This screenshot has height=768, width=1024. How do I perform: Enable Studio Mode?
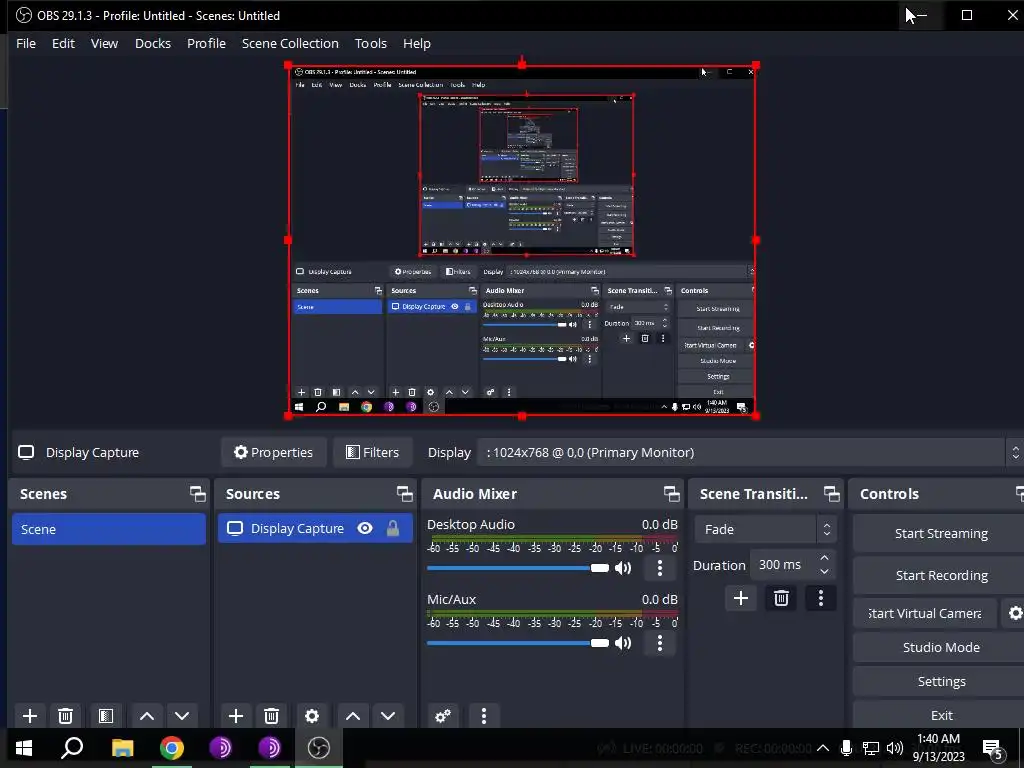point(940,647)
